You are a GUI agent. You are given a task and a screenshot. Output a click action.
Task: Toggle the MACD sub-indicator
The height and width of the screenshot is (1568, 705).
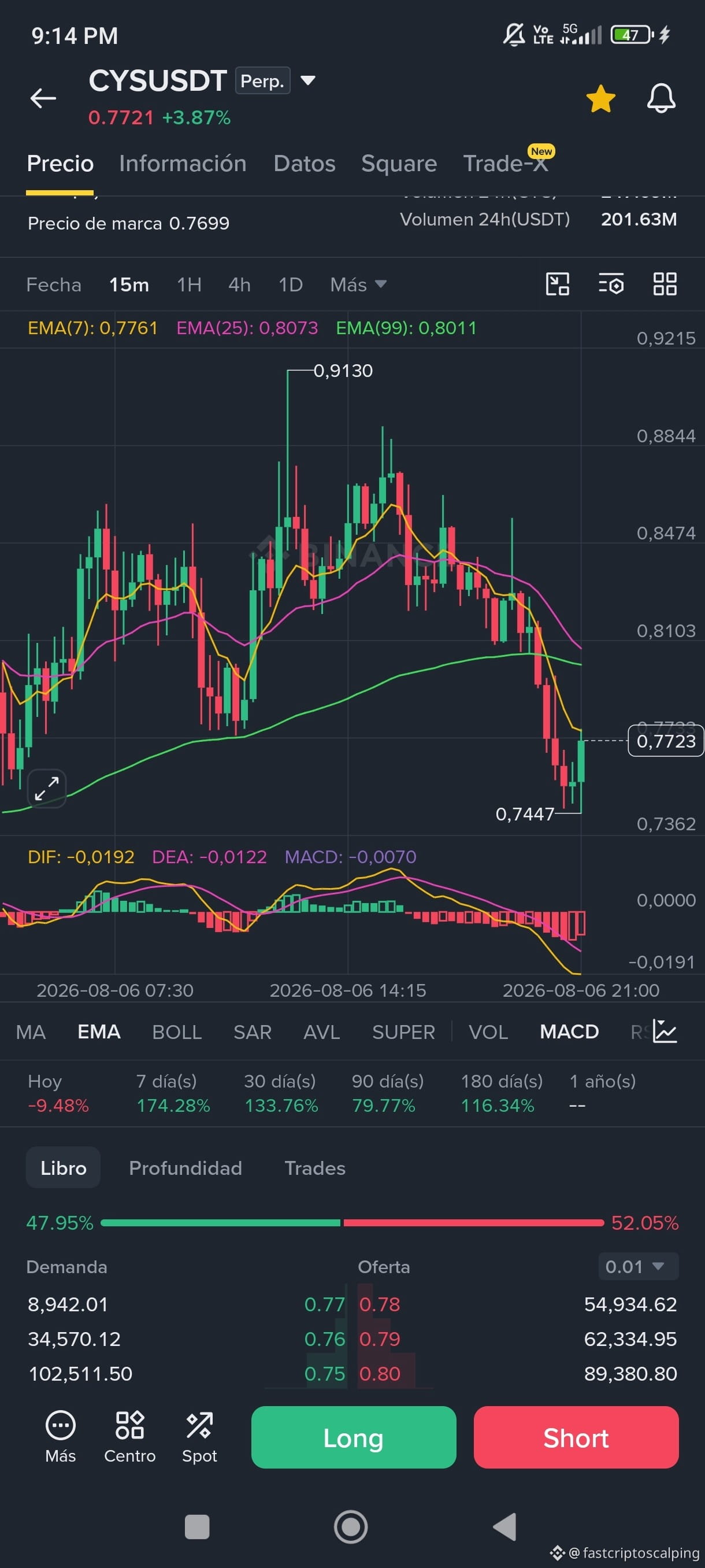pyautogui.click(x=569, y=1031)
